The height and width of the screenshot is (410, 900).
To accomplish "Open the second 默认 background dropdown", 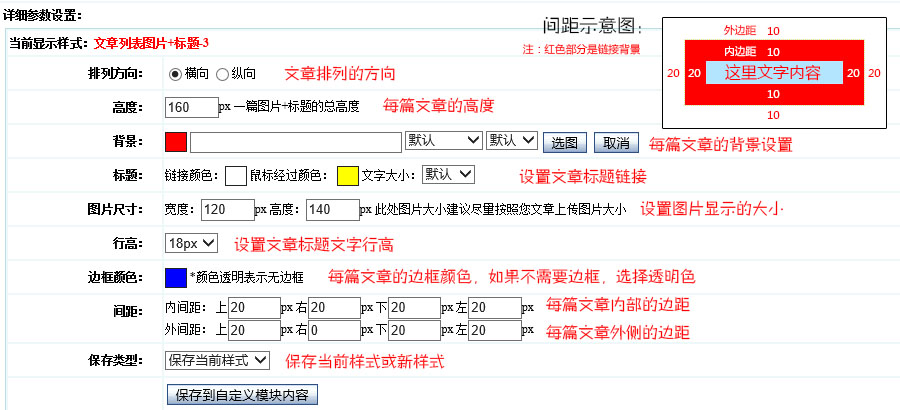I will (512, 141).
